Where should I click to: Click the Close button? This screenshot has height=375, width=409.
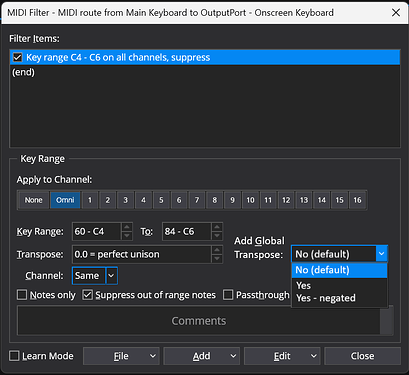(362, 356)
